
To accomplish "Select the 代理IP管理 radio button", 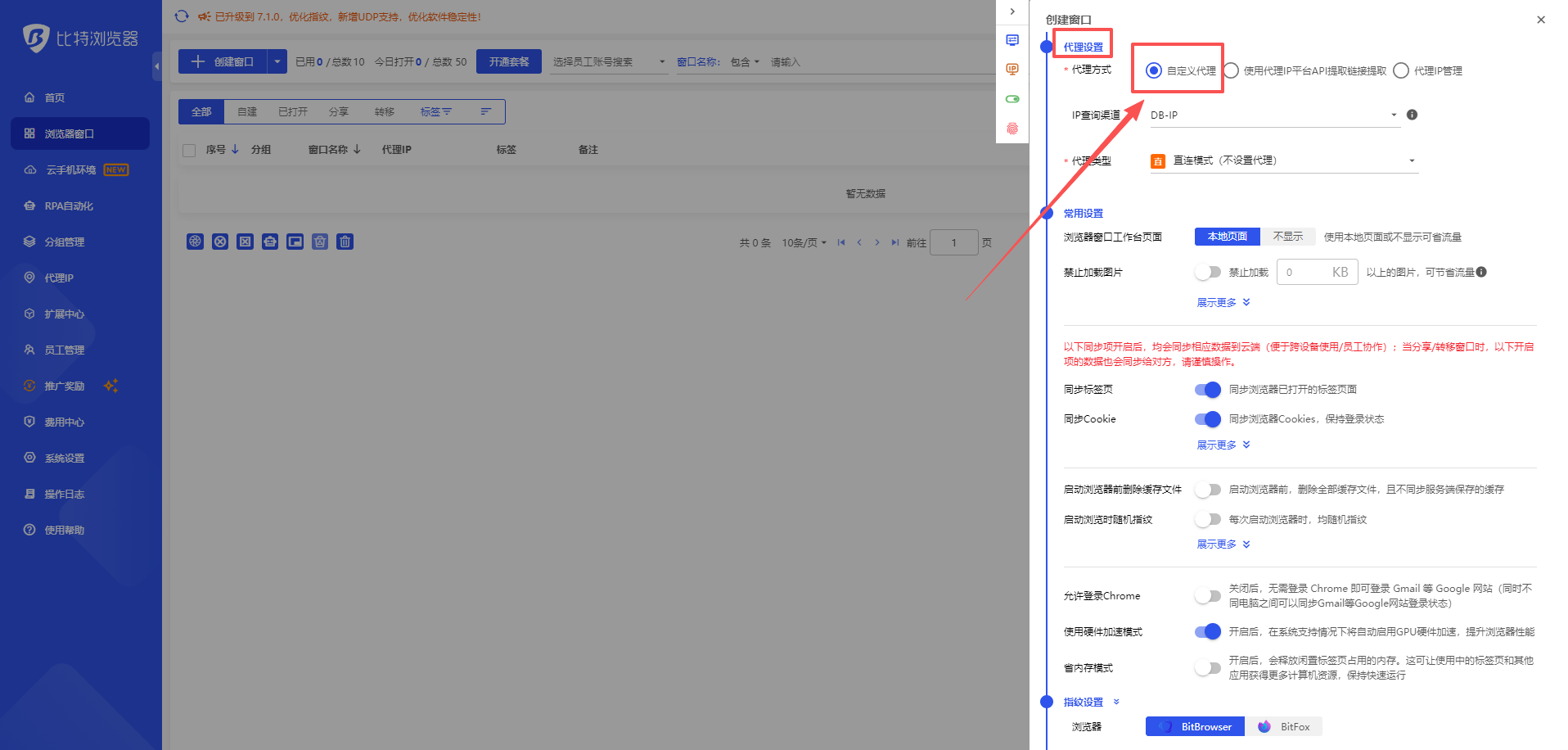I will (1401, 70).
